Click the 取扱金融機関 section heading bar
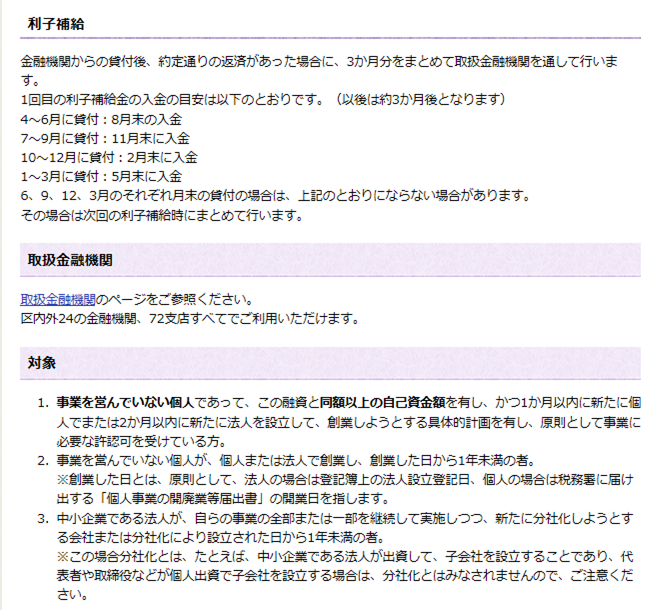Screen dimensions: 658x610 (330, 260)
